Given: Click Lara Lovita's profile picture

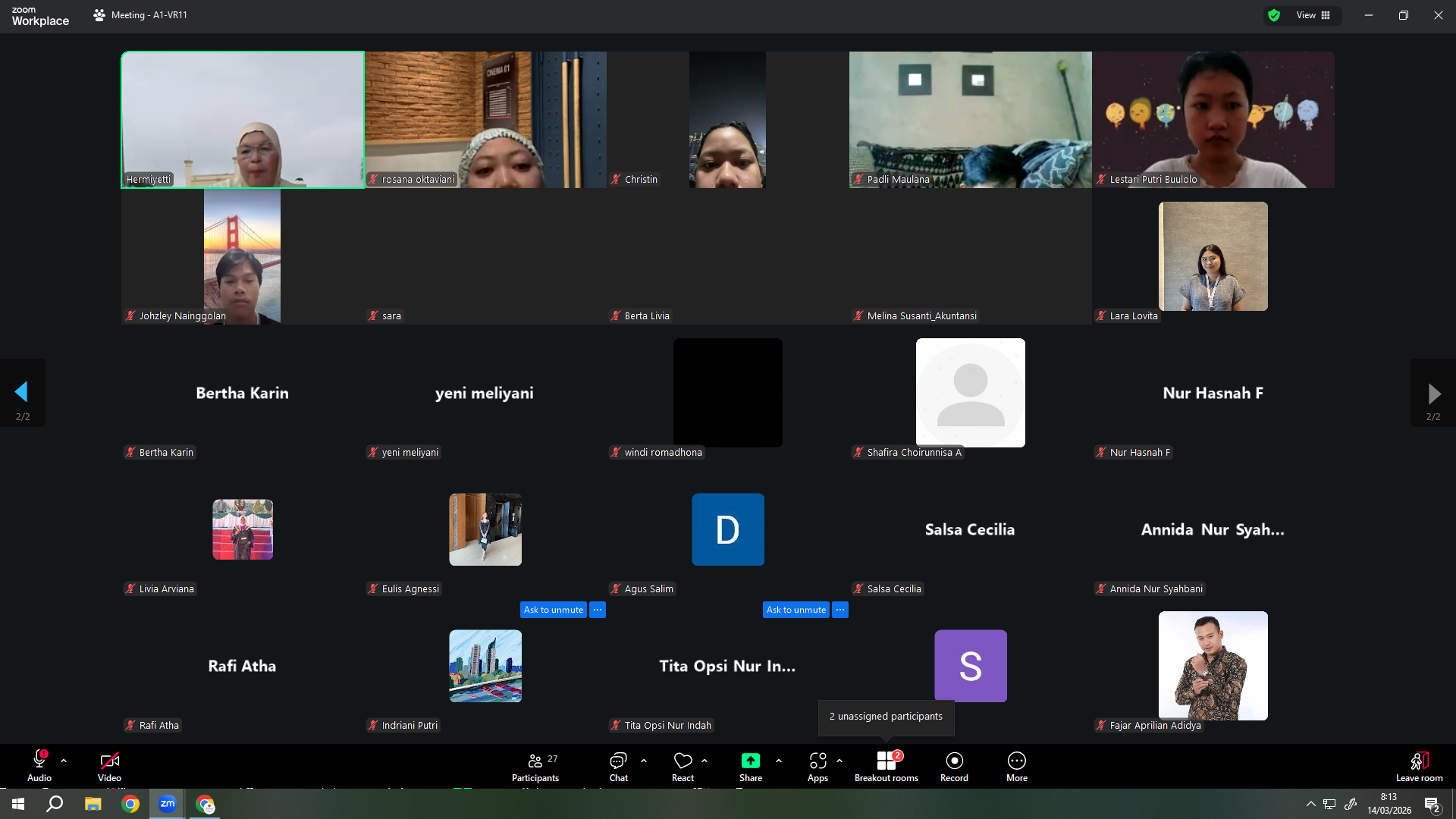Looking at the screenshot, I should click(x=1213, y=256).
